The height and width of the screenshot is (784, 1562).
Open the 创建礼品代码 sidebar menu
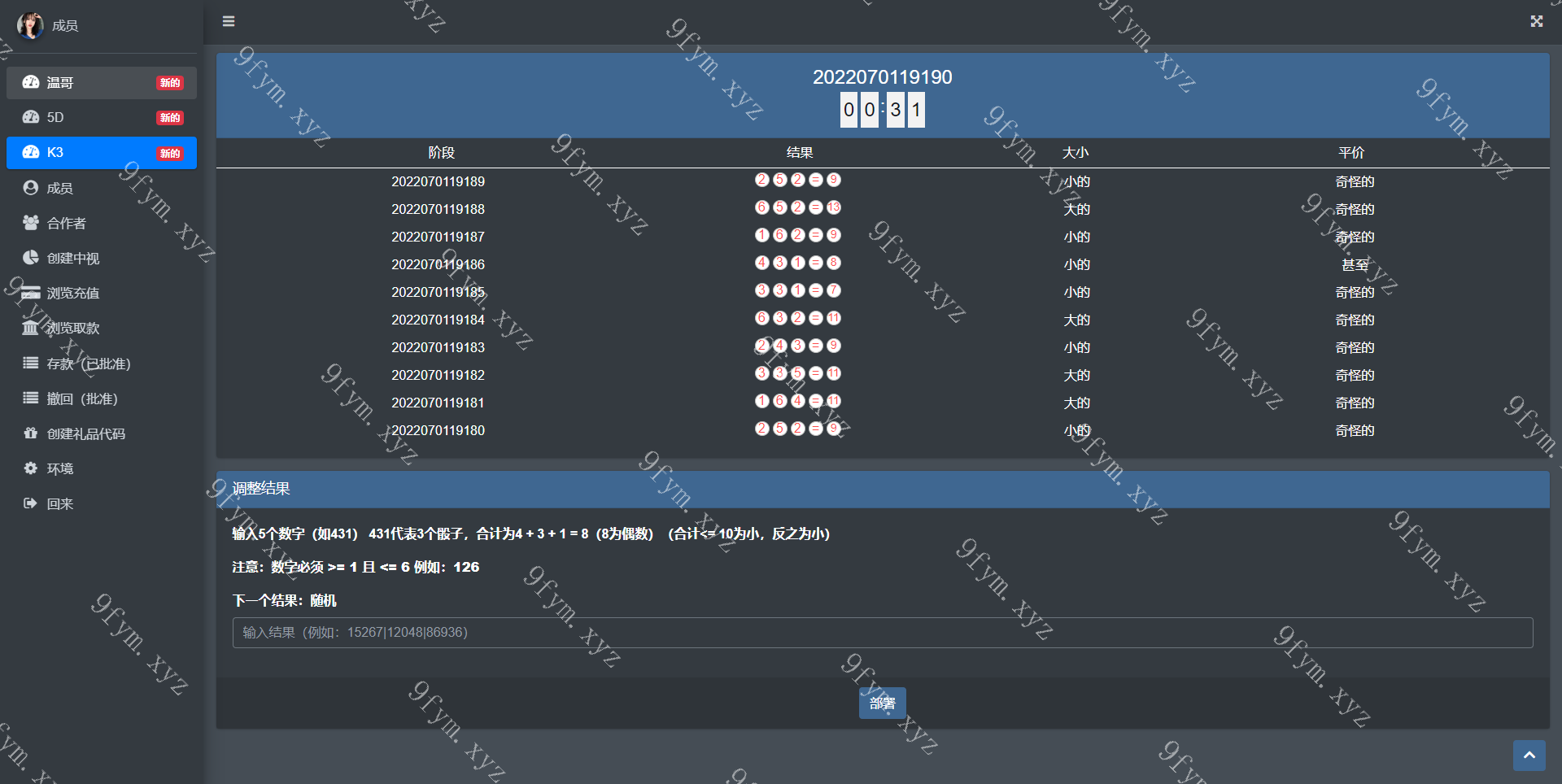[102, 433]
